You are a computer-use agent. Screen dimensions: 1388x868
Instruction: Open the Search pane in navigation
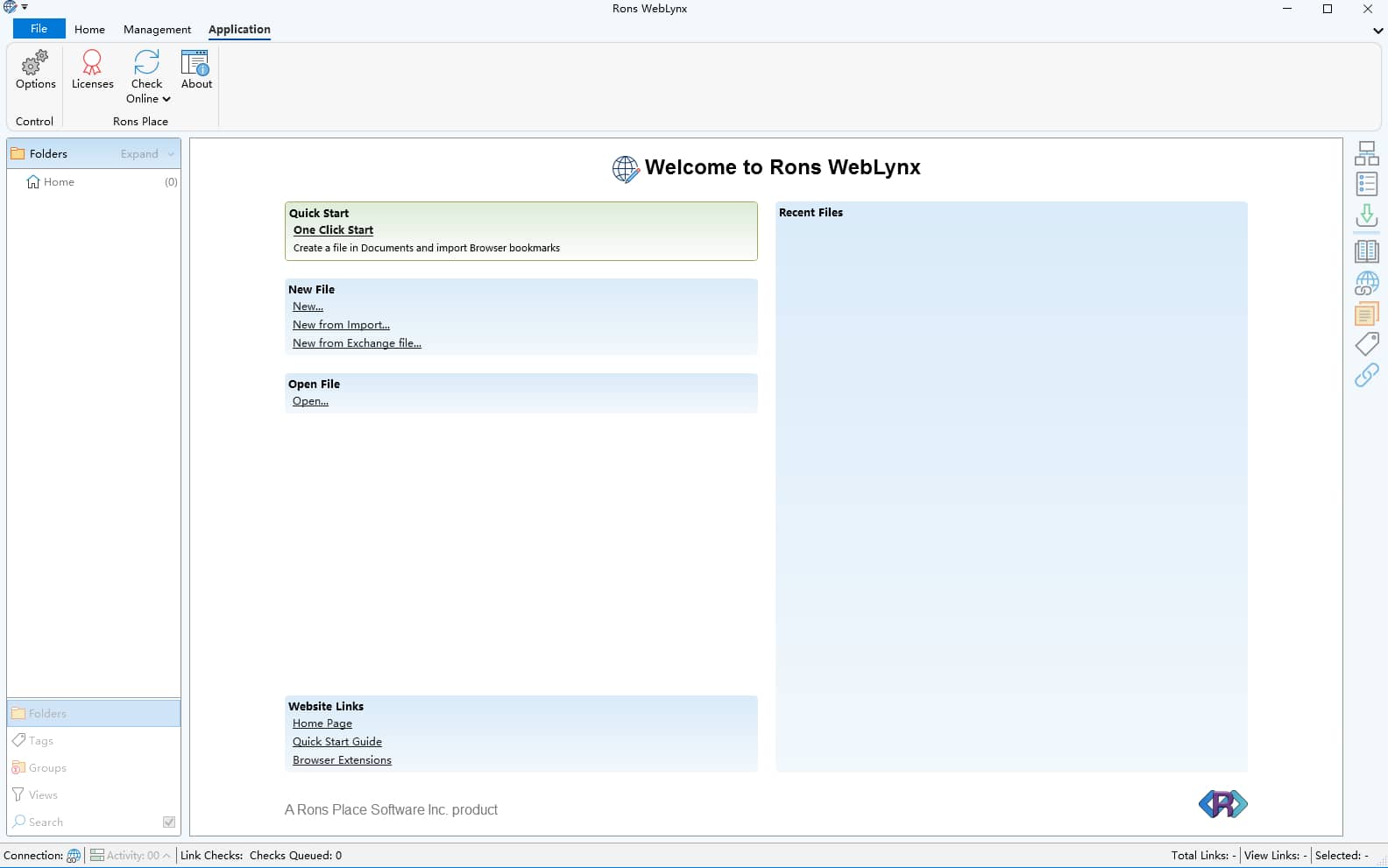pyautogui.click(x=83, y=822)
